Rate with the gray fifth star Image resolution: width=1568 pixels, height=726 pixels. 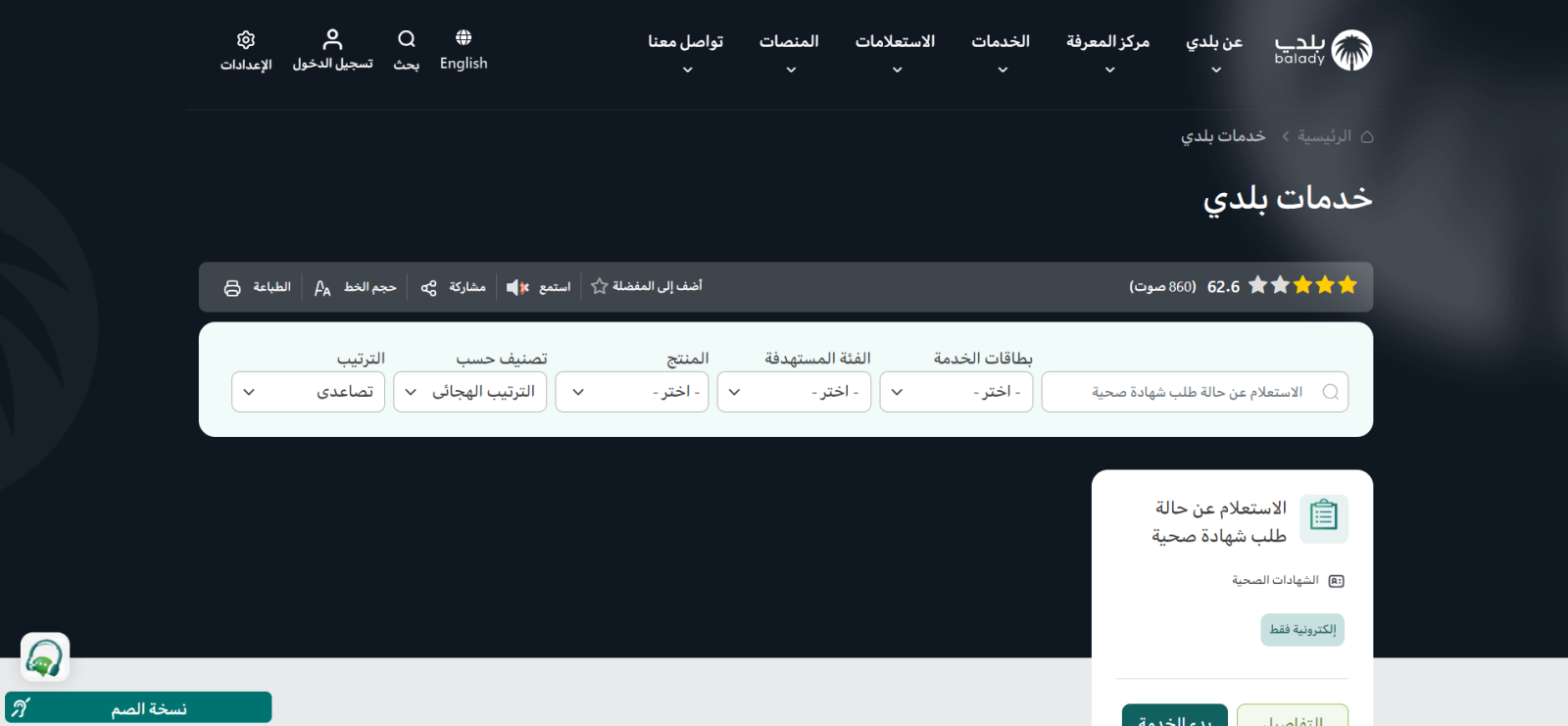tap(1257, 285)
